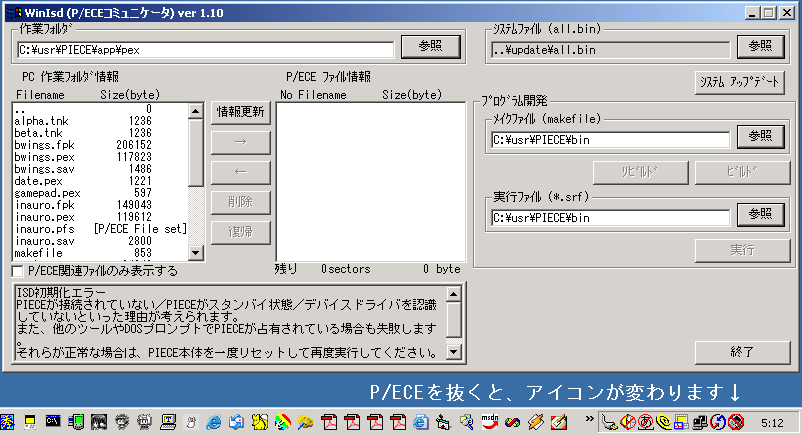Click the file list scrollbar up arrow
This screenshot has height=435, width=802.
[196, 111]
